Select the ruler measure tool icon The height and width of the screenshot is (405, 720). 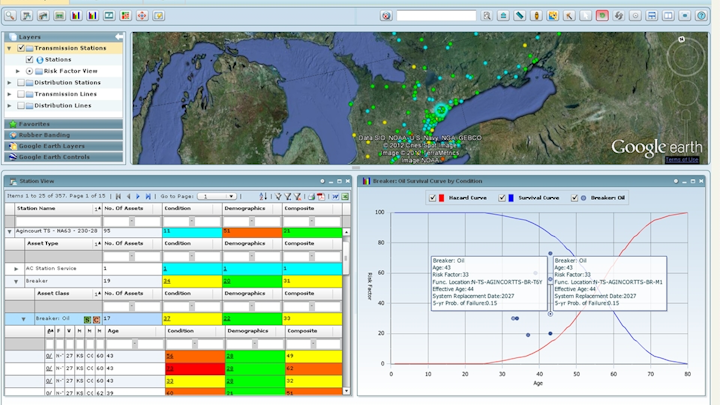click(520, 16)
